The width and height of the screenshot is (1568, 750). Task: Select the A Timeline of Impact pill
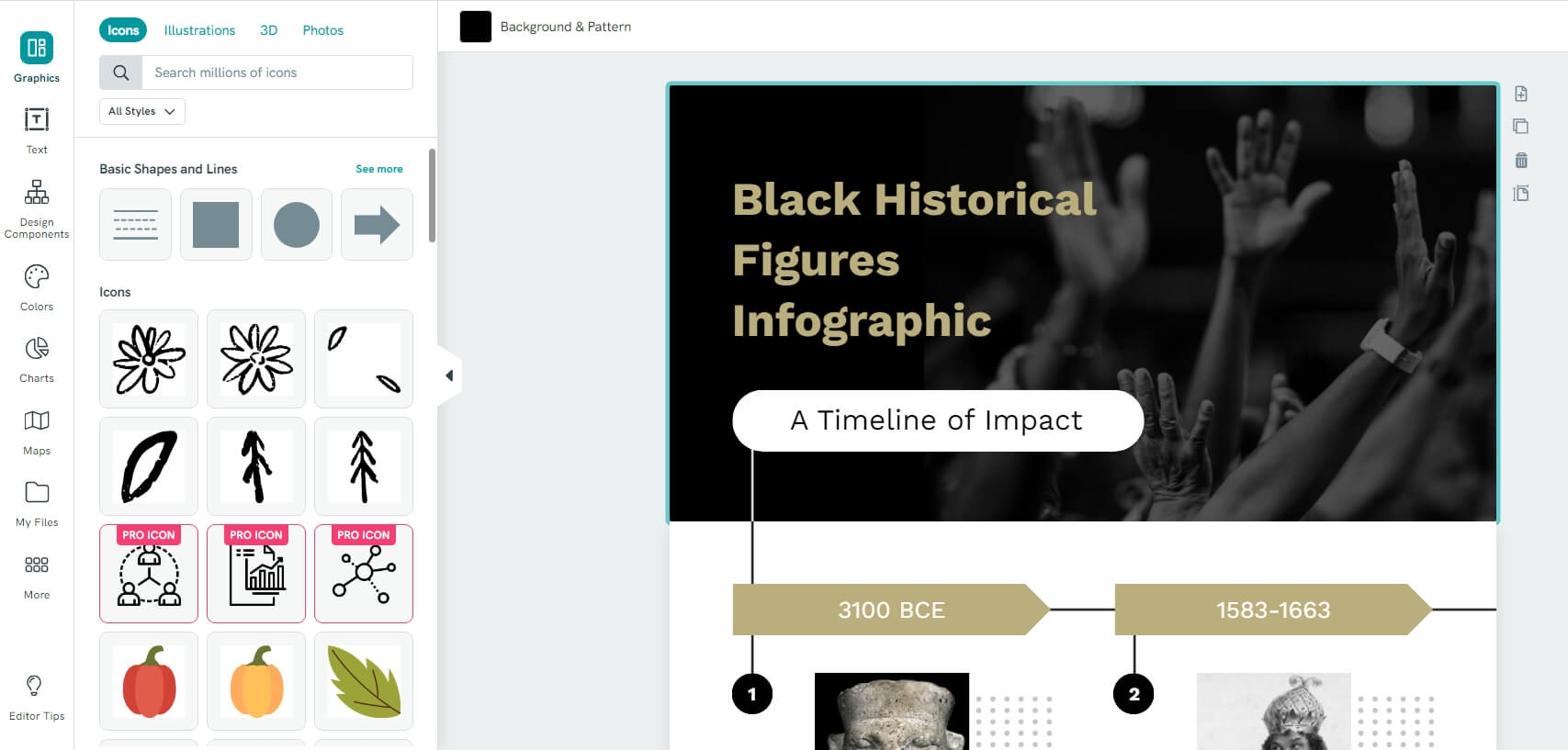(938, 420)
